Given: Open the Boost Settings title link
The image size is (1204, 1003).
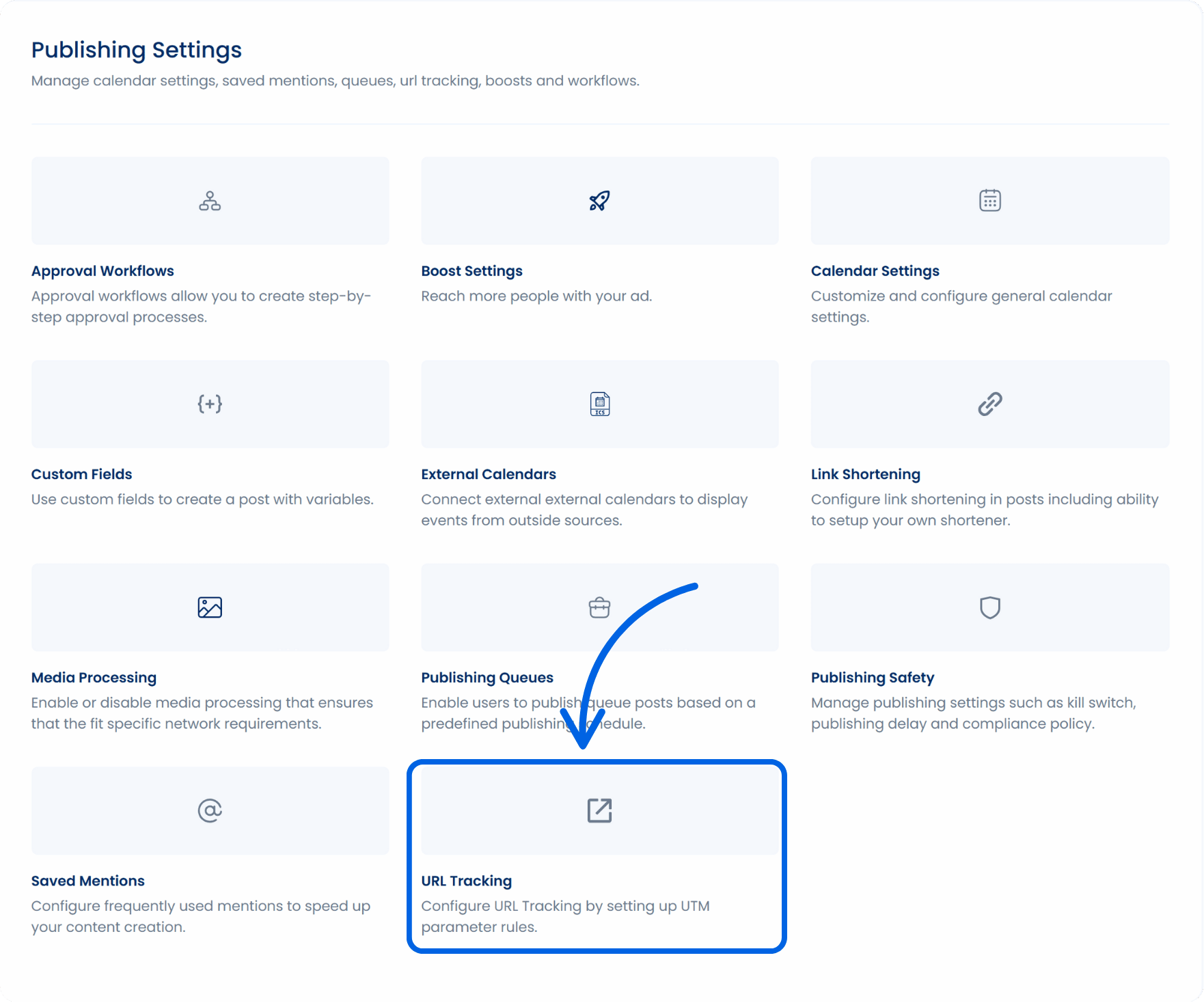Looking at the screenshot, I should 471,271.
